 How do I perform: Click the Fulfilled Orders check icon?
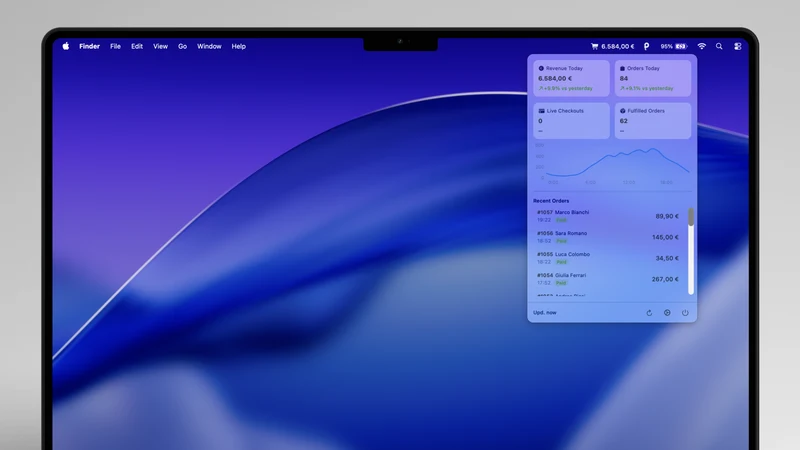[x=622, y=111]
